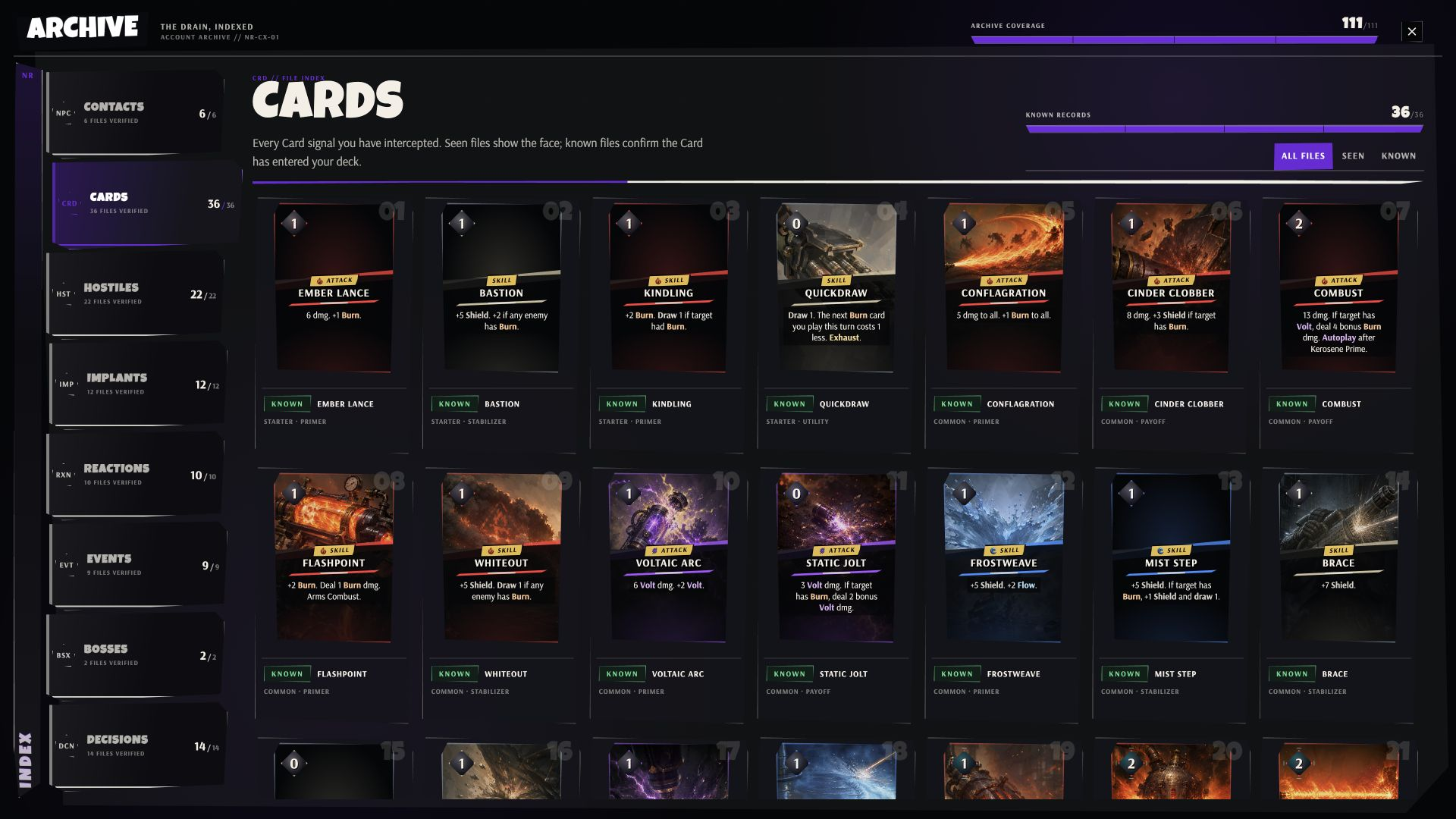Click the CRD badge beside Cards
Image resolution: width=1456 pixels, height=819 pixels.
point(70,203)
